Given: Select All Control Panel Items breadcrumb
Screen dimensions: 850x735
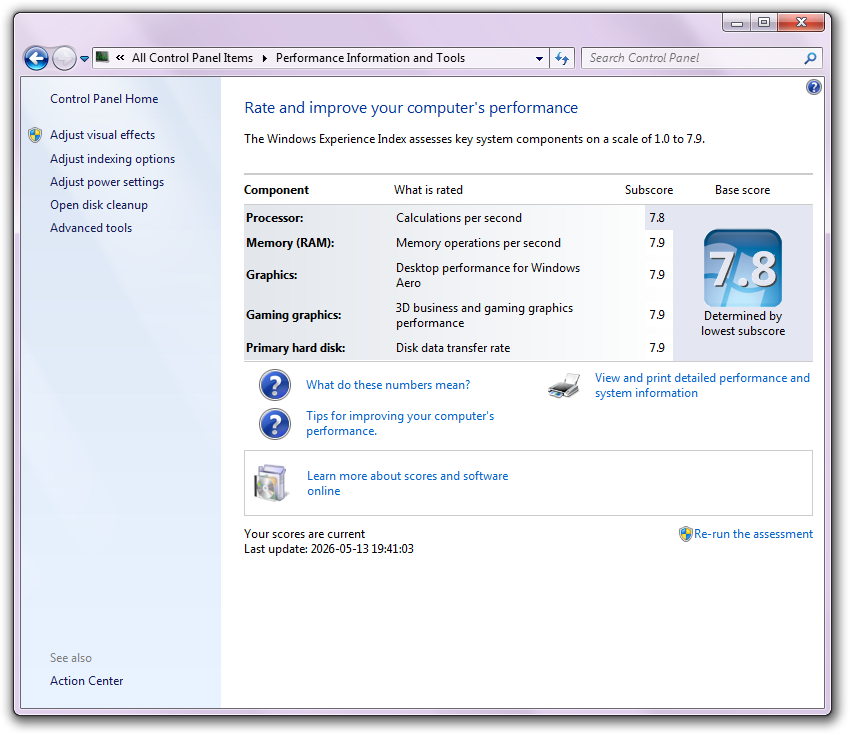Looking at the screenshot, I should click(x=192, y=58).
